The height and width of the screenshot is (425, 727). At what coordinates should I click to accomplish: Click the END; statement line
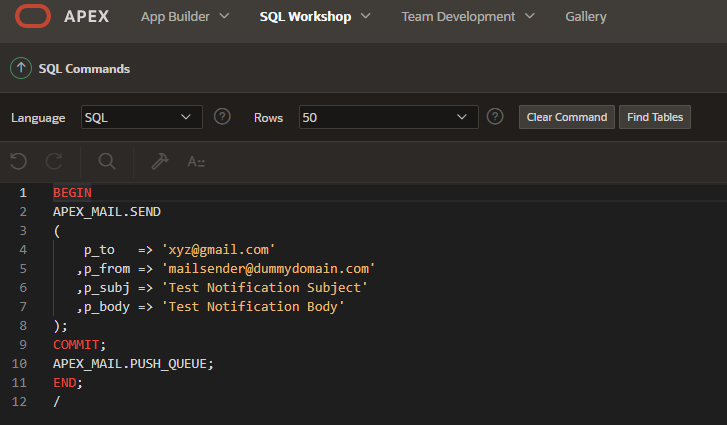pos(68,383)
